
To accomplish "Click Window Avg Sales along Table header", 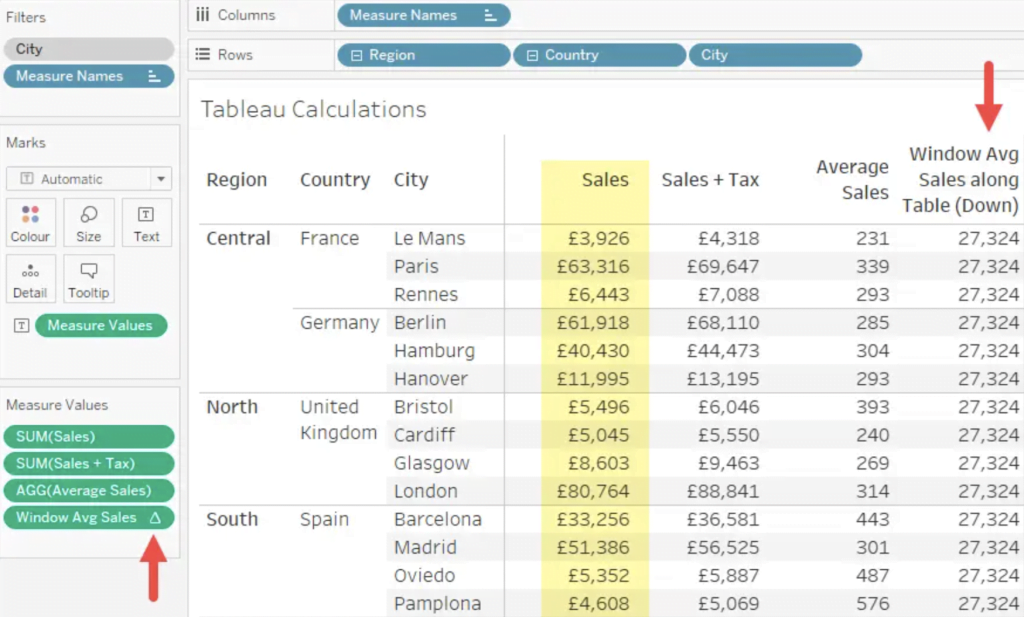I will pos(960,180).
